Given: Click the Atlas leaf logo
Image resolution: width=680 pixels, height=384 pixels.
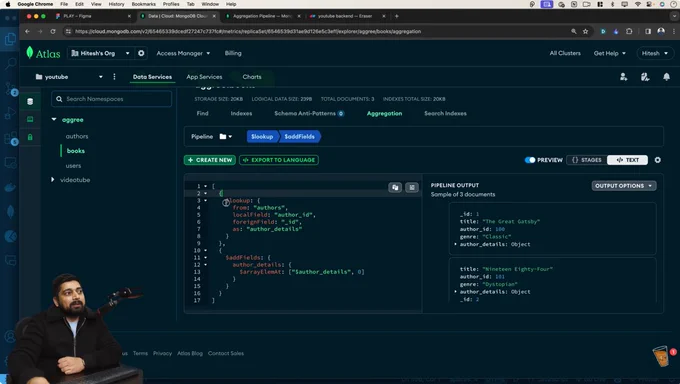Looking at the screenshot, I should (29, 53).
